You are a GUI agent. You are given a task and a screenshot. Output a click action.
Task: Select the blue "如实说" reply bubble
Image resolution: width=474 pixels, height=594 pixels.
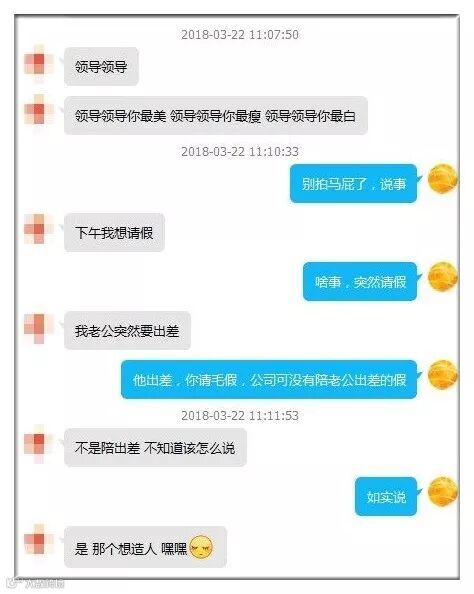click(386, 496)
